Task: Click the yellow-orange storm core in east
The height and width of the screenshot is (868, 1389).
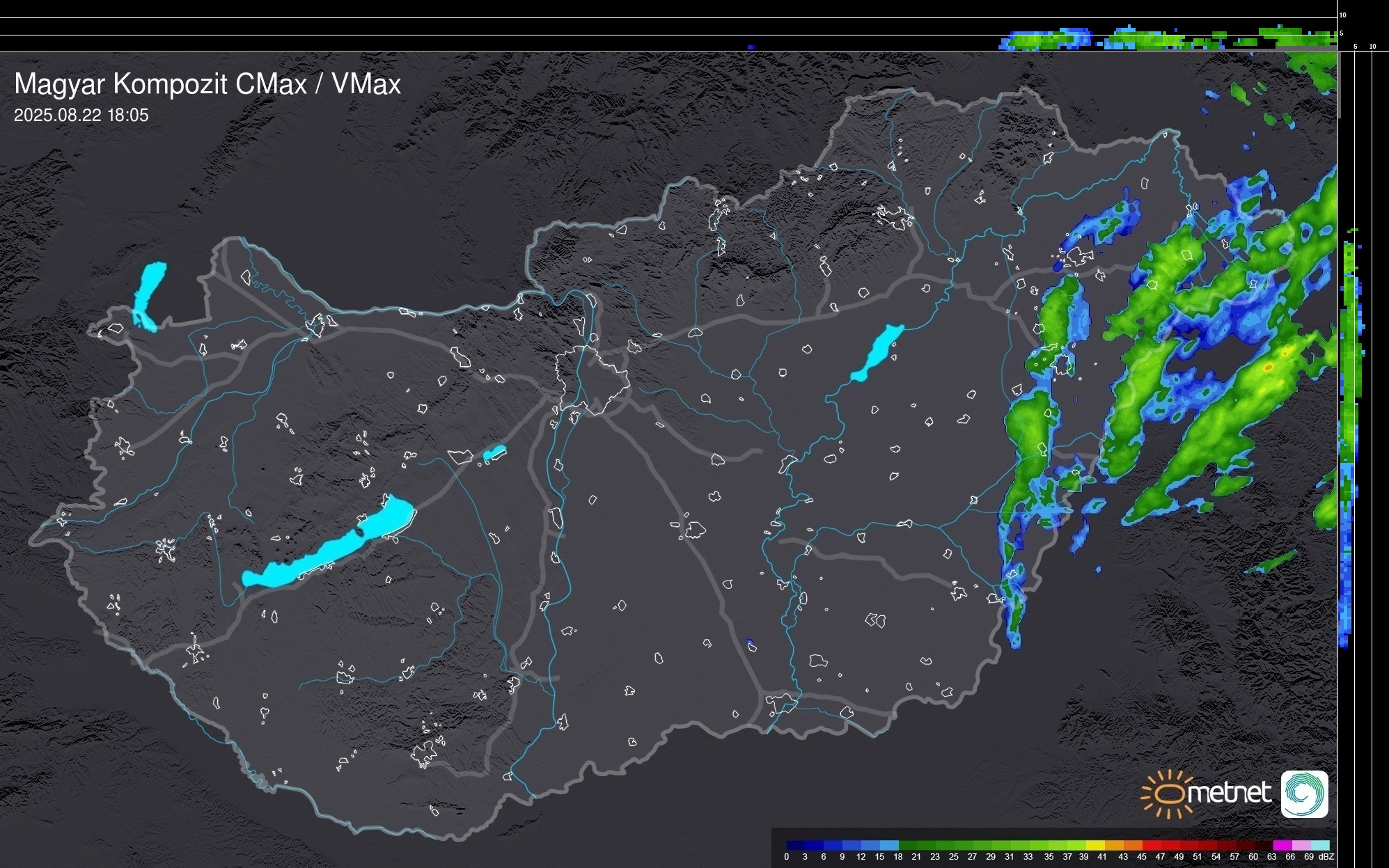Action: click(1269, 366)
